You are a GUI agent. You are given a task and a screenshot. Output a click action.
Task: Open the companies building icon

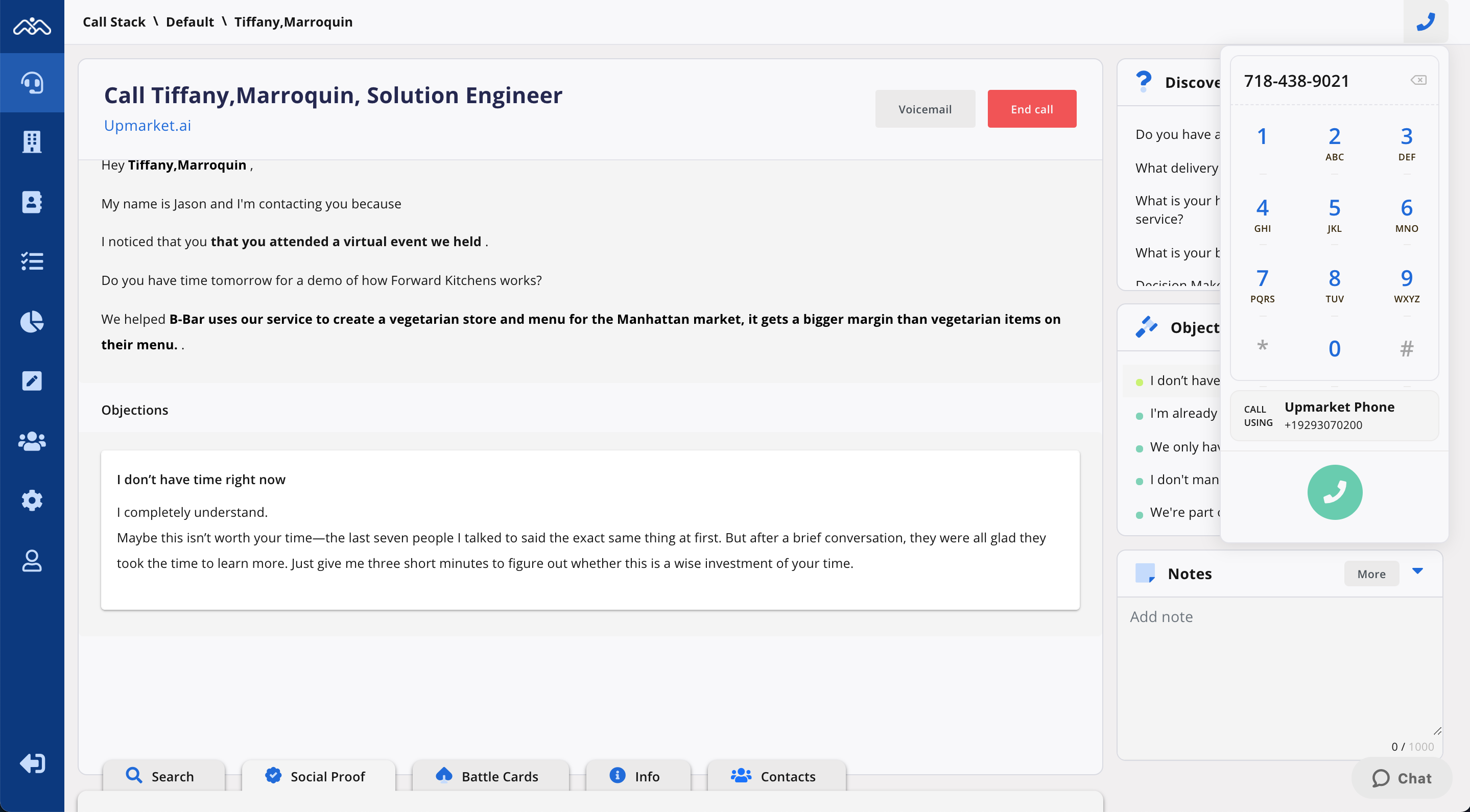coord(32,142)
